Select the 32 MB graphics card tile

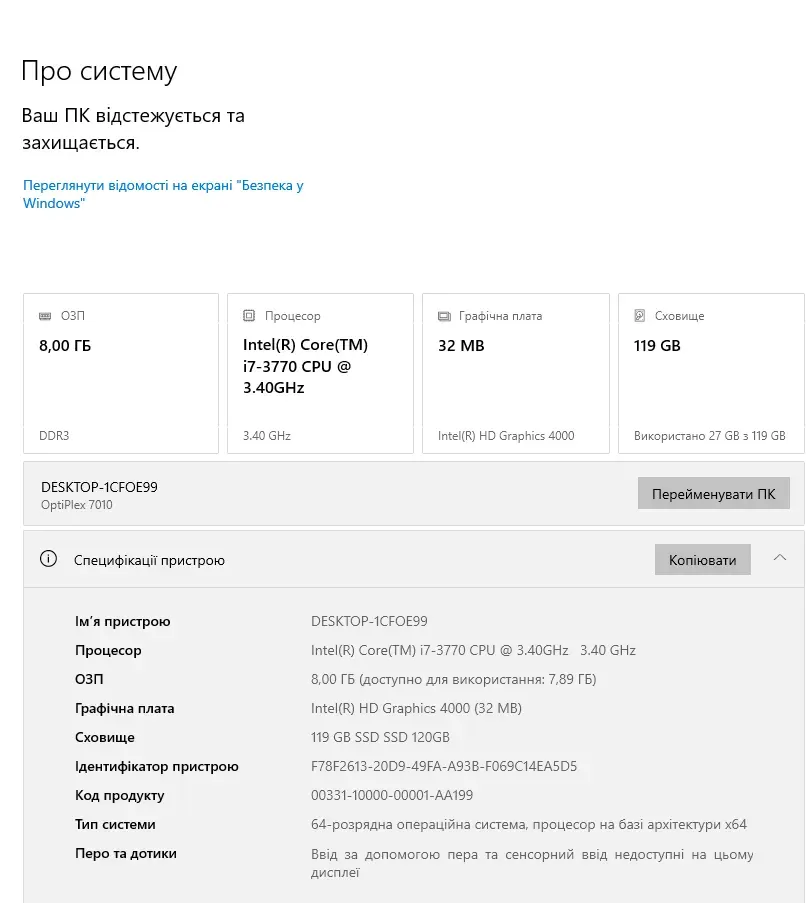tap(515, 373)
